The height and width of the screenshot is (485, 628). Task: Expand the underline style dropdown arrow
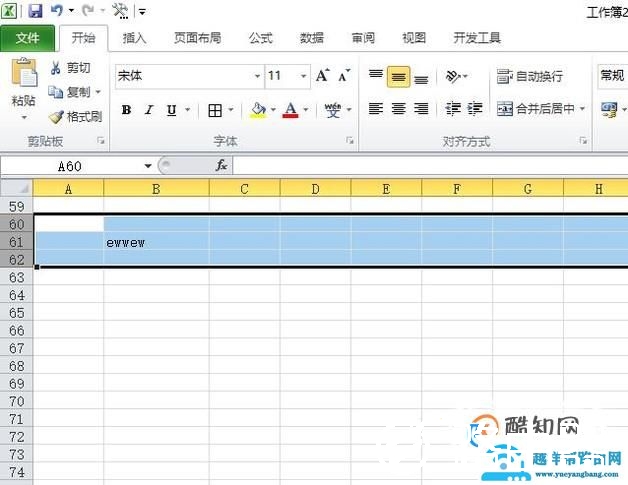click(x=187, y=110)
